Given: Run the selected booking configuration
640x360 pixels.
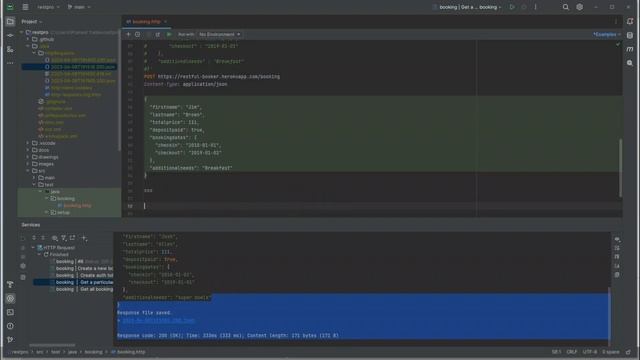Looking at the screenshot, I should tap(512, 7).
